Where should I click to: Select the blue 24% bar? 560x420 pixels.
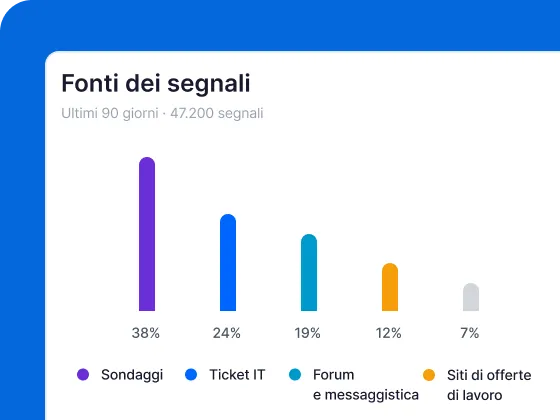pyautogui.click(x=228, y=262)
